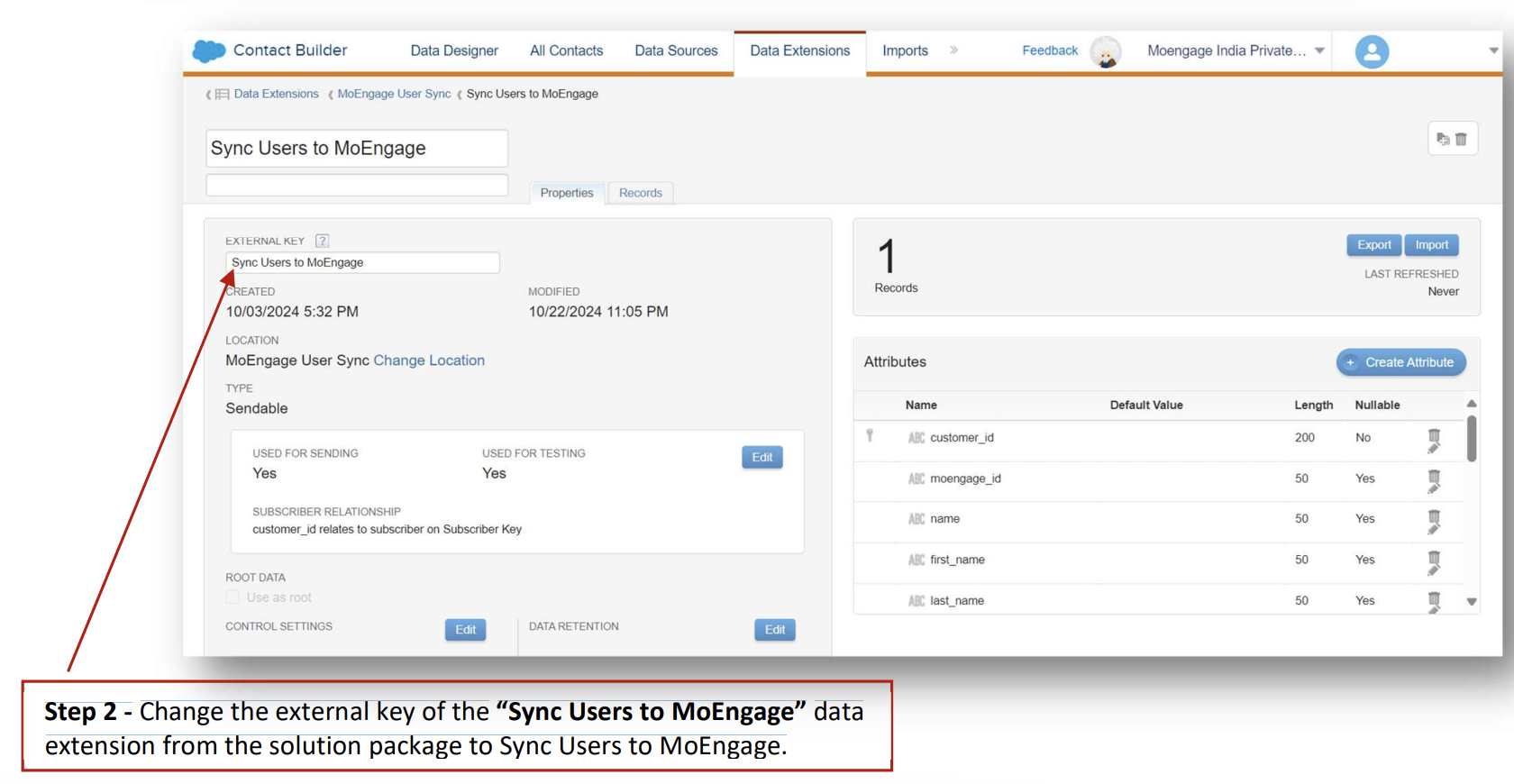The width and height of the screenshot is (1514, 784).
Task: Click the Contact Builder title
Action: tap(290, 50)
